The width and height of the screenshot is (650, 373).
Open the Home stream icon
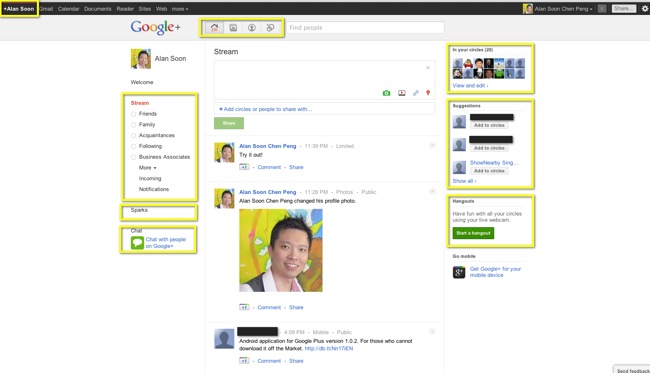point(214,28)
